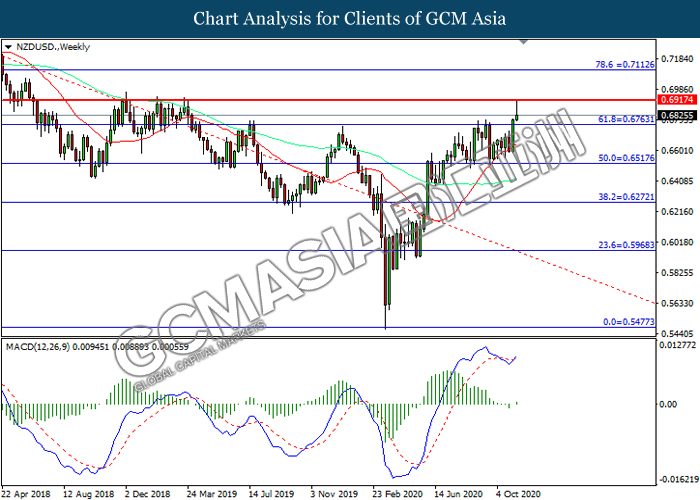Click the 24 Mar 2019 date label

[x=212, y=494]
